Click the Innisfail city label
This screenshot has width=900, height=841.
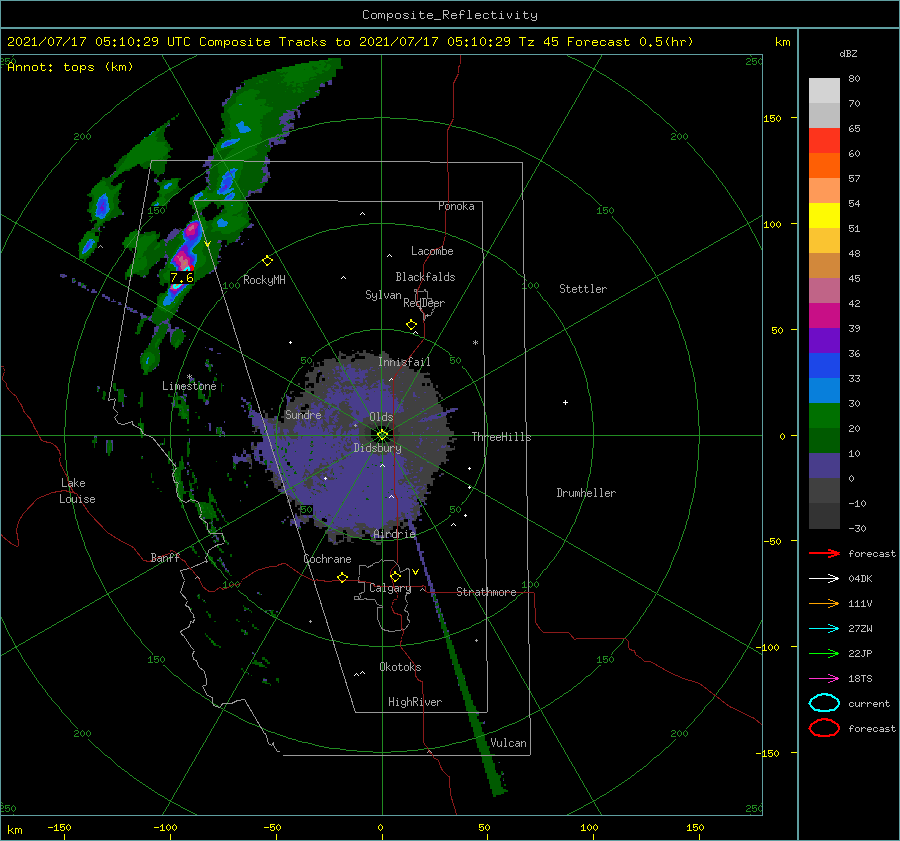coord(404,362)
